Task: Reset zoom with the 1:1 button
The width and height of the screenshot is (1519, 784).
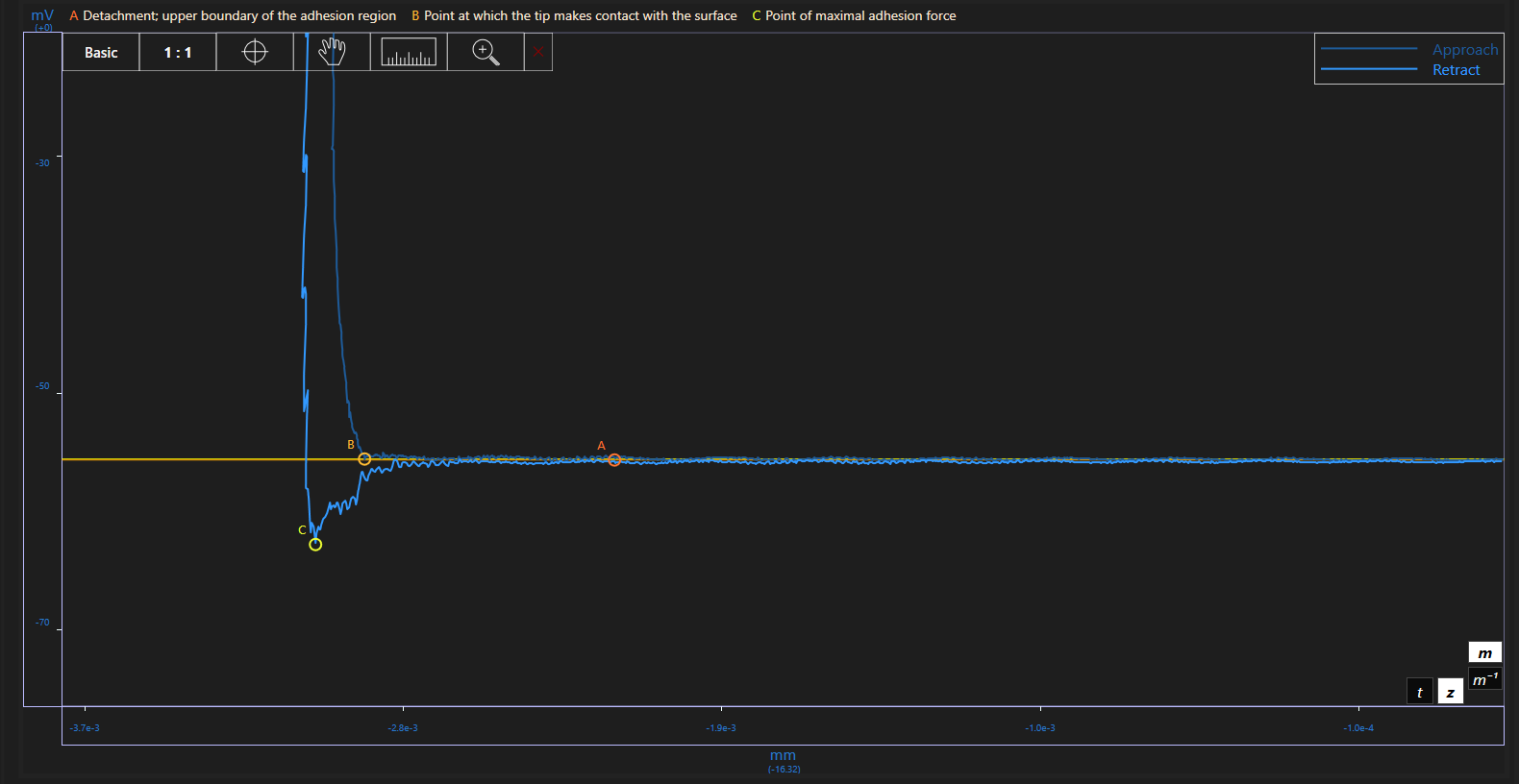Action: (x=178, y=52)
